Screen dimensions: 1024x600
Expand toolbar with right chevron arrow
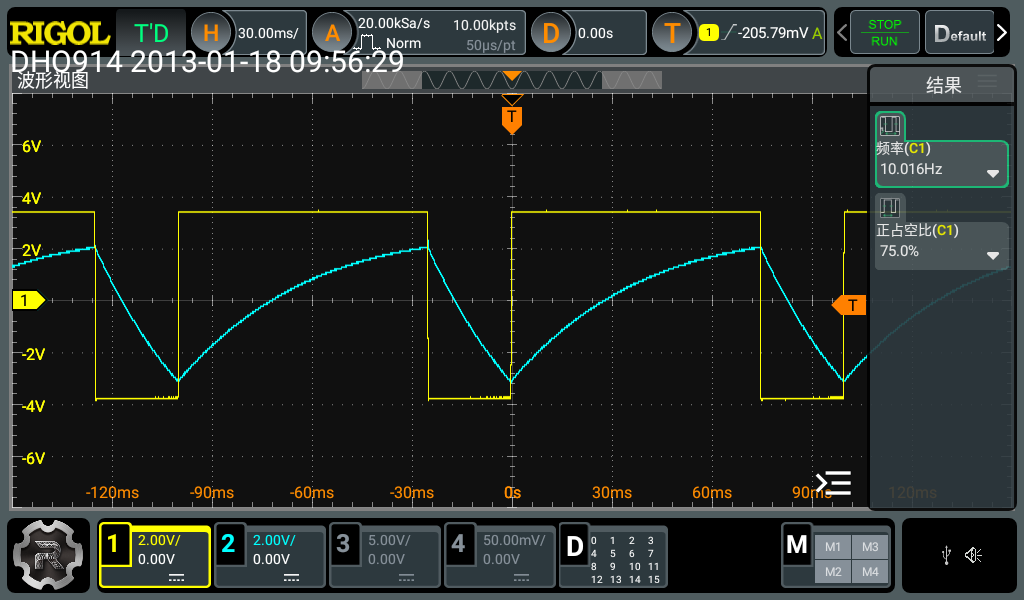1002,33
